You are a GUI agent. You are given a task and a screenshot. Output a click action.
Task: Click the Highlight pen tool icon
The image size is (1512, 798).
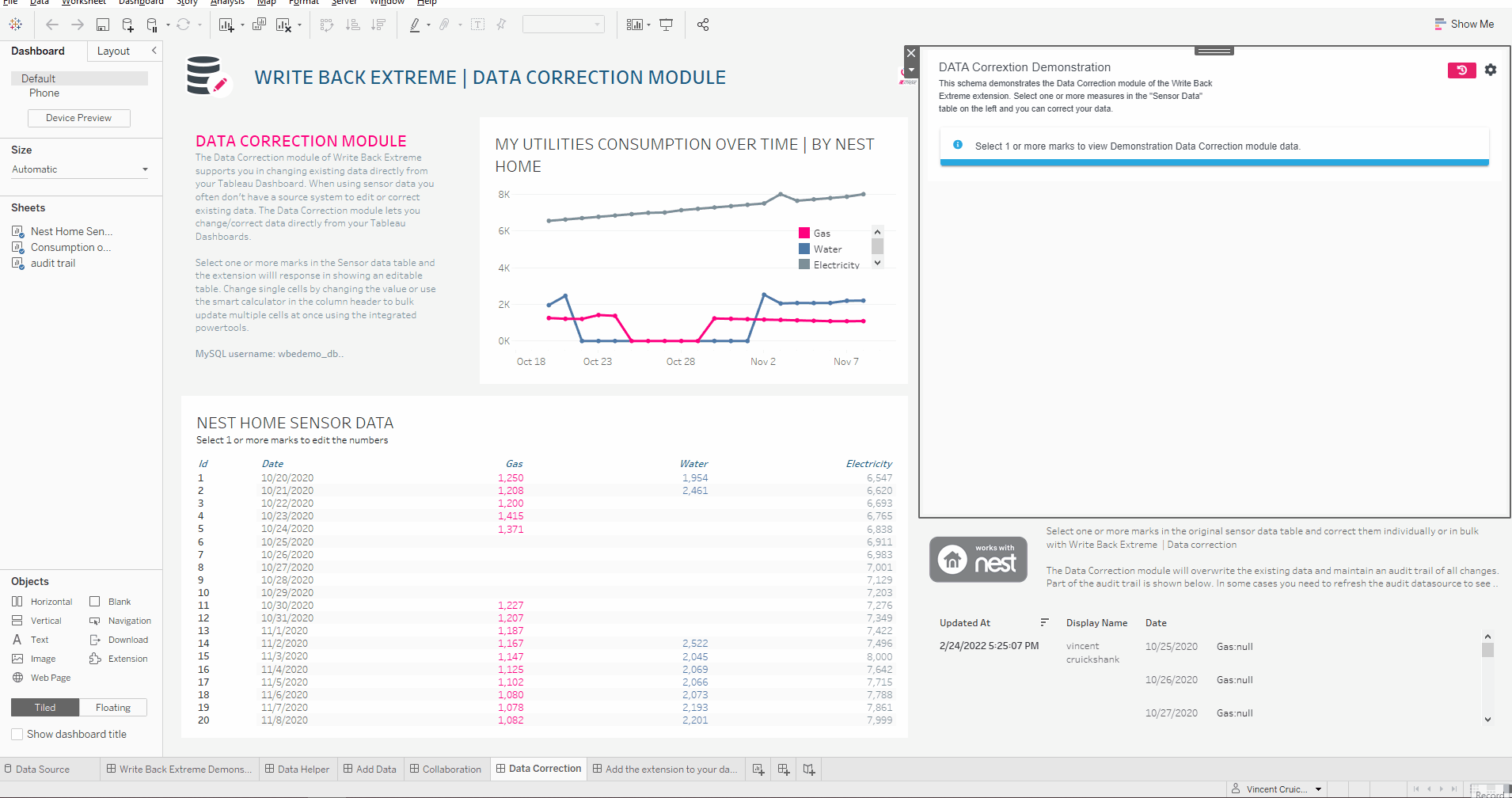(415, 25)
